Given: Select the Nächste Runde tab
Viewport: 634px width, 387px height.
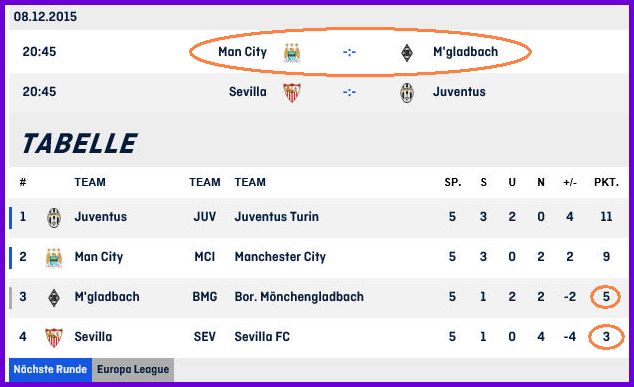Looking at the screenshot, I should point(50,370).
